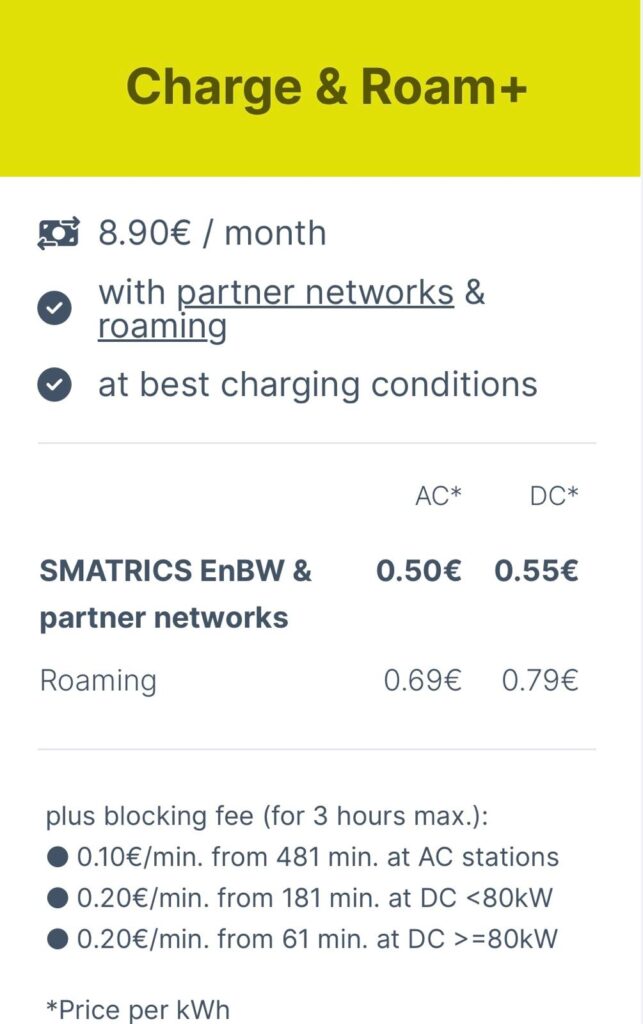Click the DC* column header
This screenshot has width=643, height=1024.
tap(554, 496)
